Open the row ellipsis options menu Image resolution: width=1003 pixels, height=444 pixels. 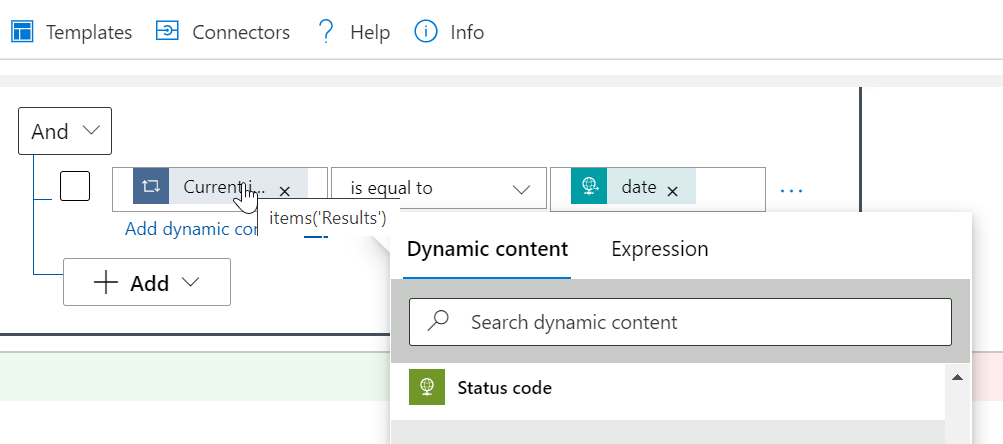click(x=792, y=189)
